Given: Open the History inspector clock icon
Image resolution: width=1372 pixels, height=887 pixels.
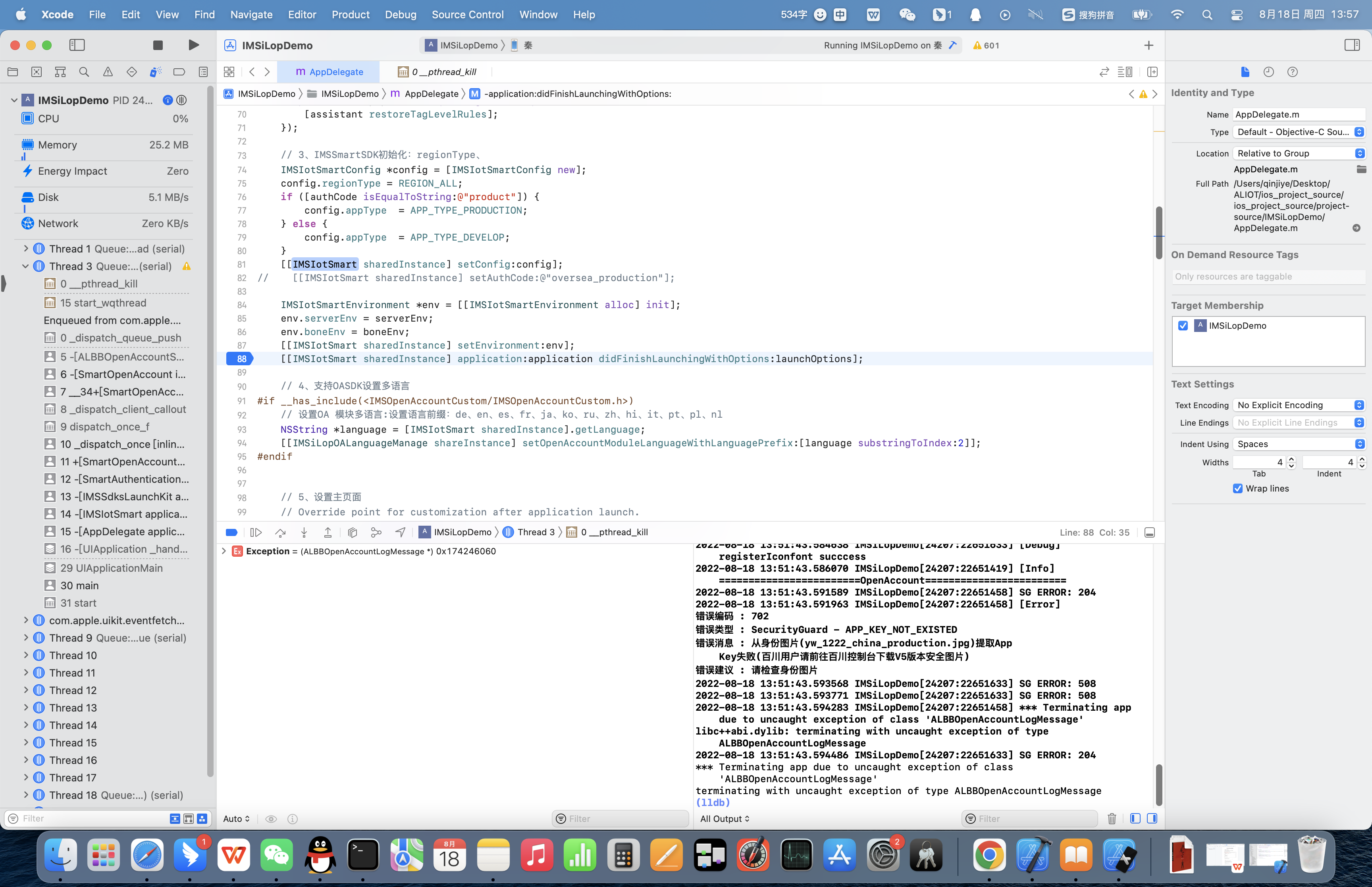Looking at the screenshot, I should (x=1268, y=72).
